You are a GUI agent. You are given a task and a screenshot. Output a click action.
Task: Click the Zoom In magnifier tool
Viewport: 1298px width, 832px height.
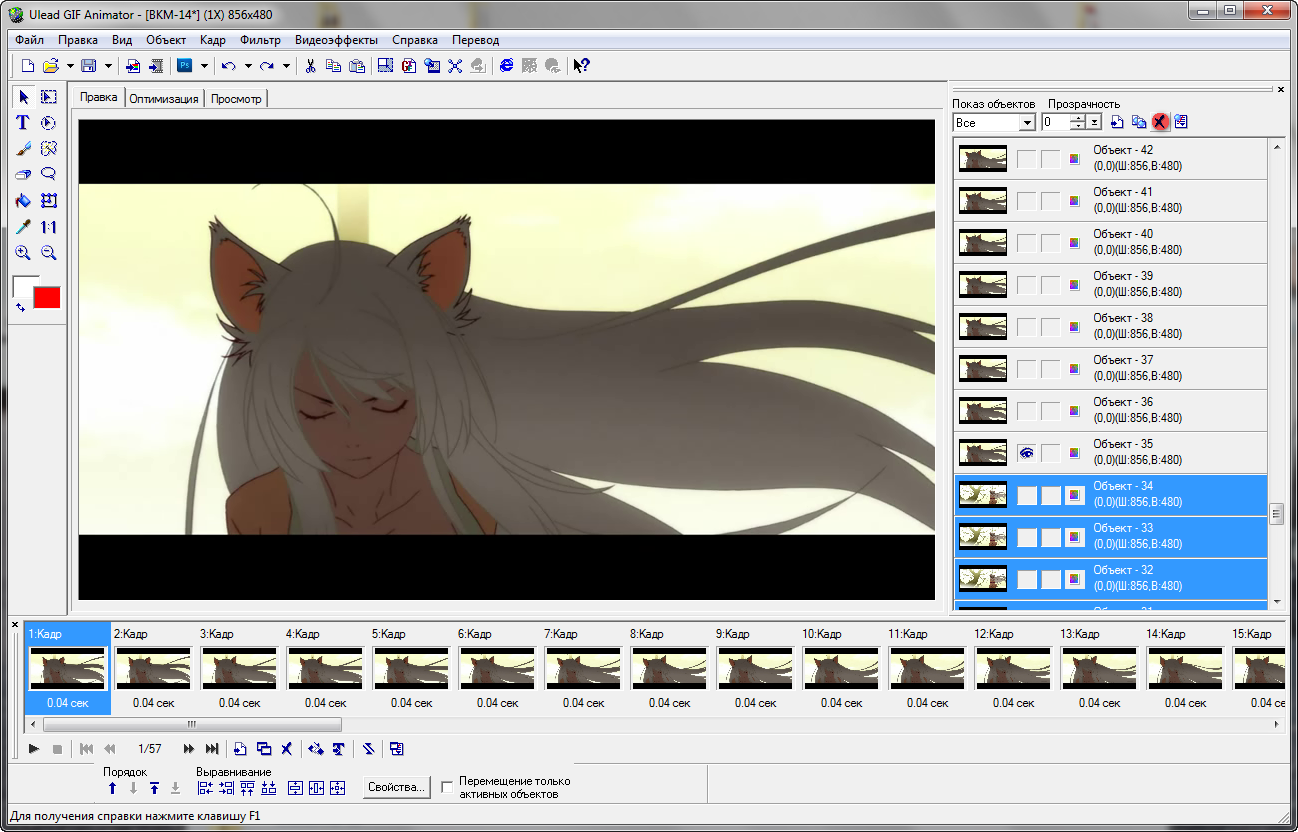[23, 253]
